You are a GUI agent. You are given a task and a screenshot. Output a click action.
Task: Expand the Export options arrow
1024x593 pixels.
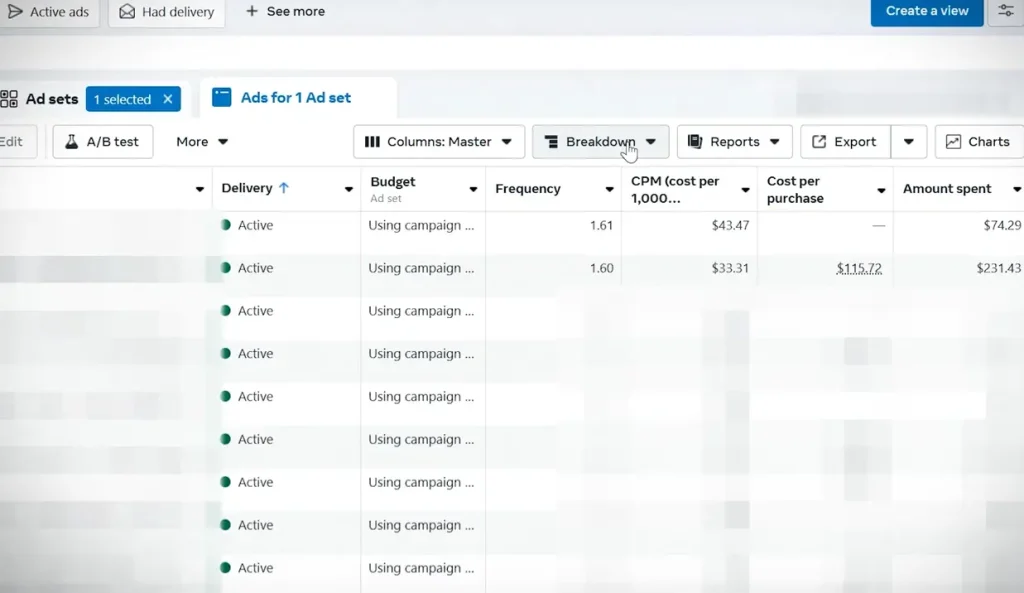click(908, 142)
